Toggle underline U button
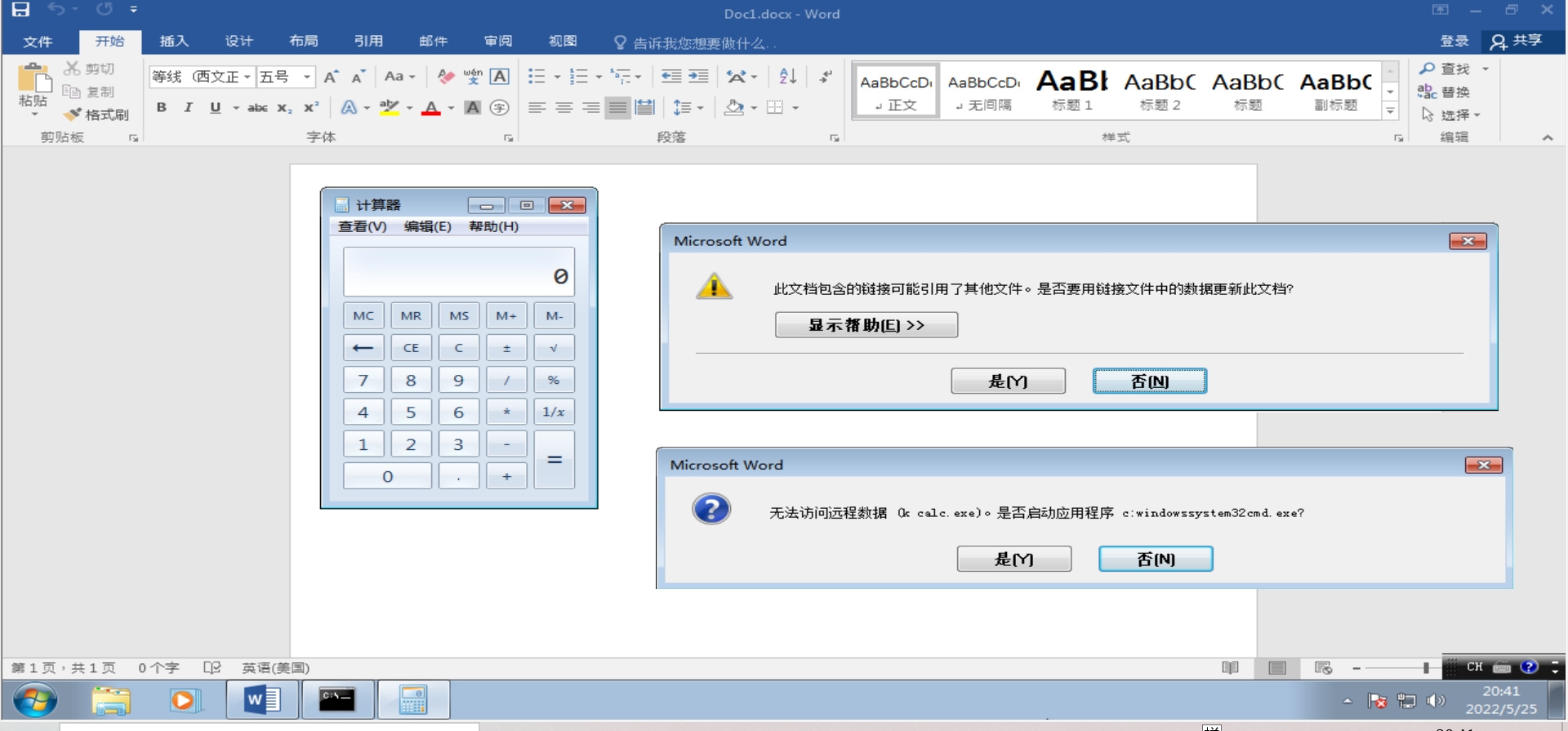This screenshot has height=731, width=1568. point(215,107)
